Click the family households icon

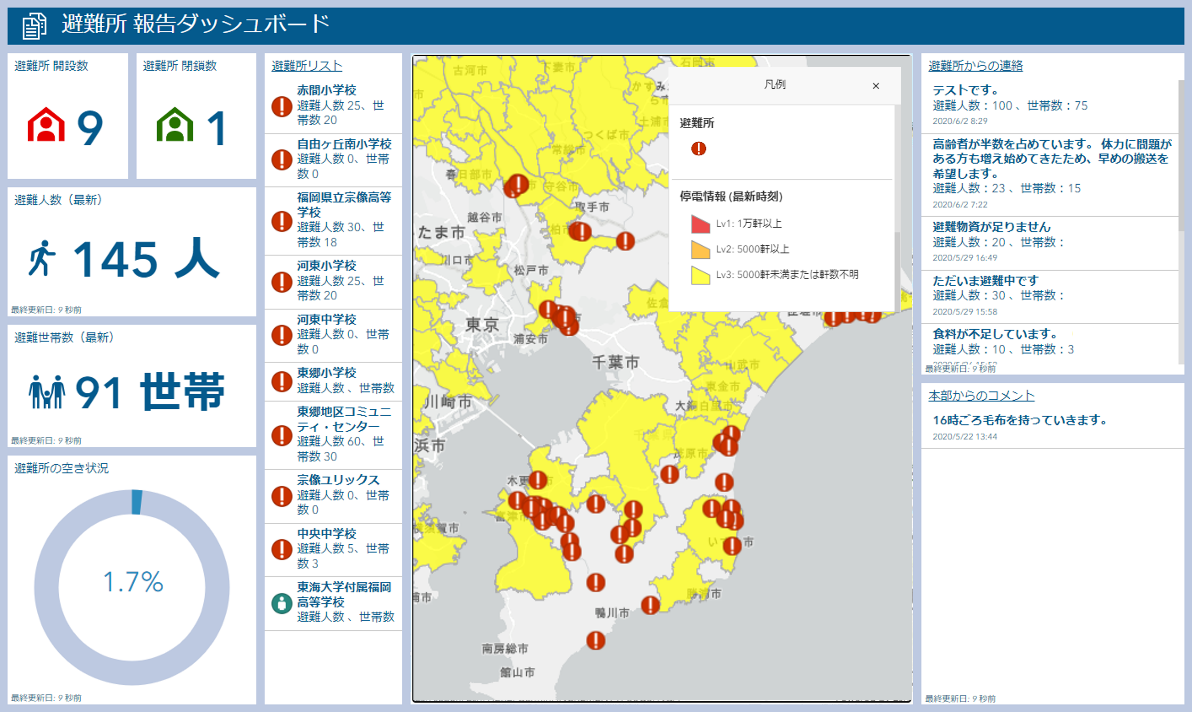[x=46, y=393]
